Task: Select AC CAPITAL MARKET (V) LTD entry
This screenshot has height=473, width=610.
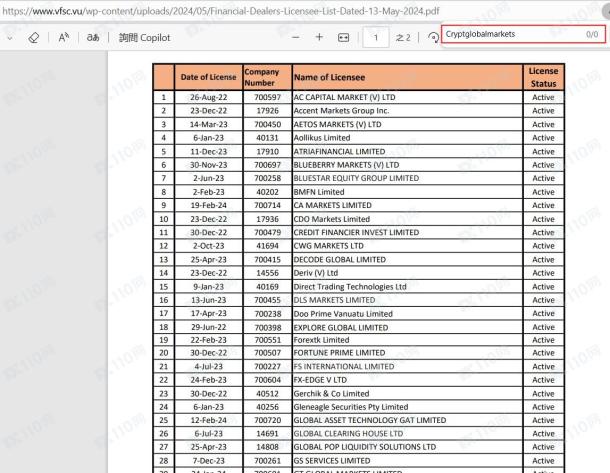Action: [345, 97]
